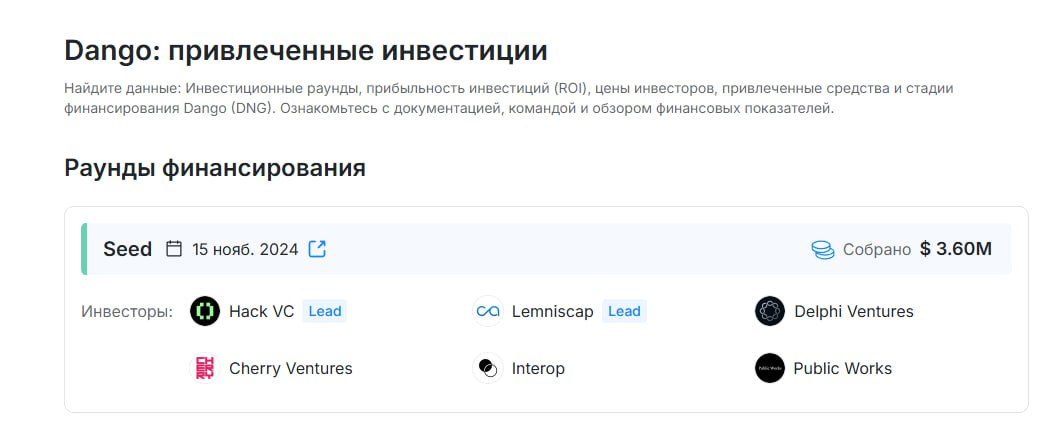Click the 15 нояб. 2024 date text
The image size is (1061, 437).
[x=245, y=249]
